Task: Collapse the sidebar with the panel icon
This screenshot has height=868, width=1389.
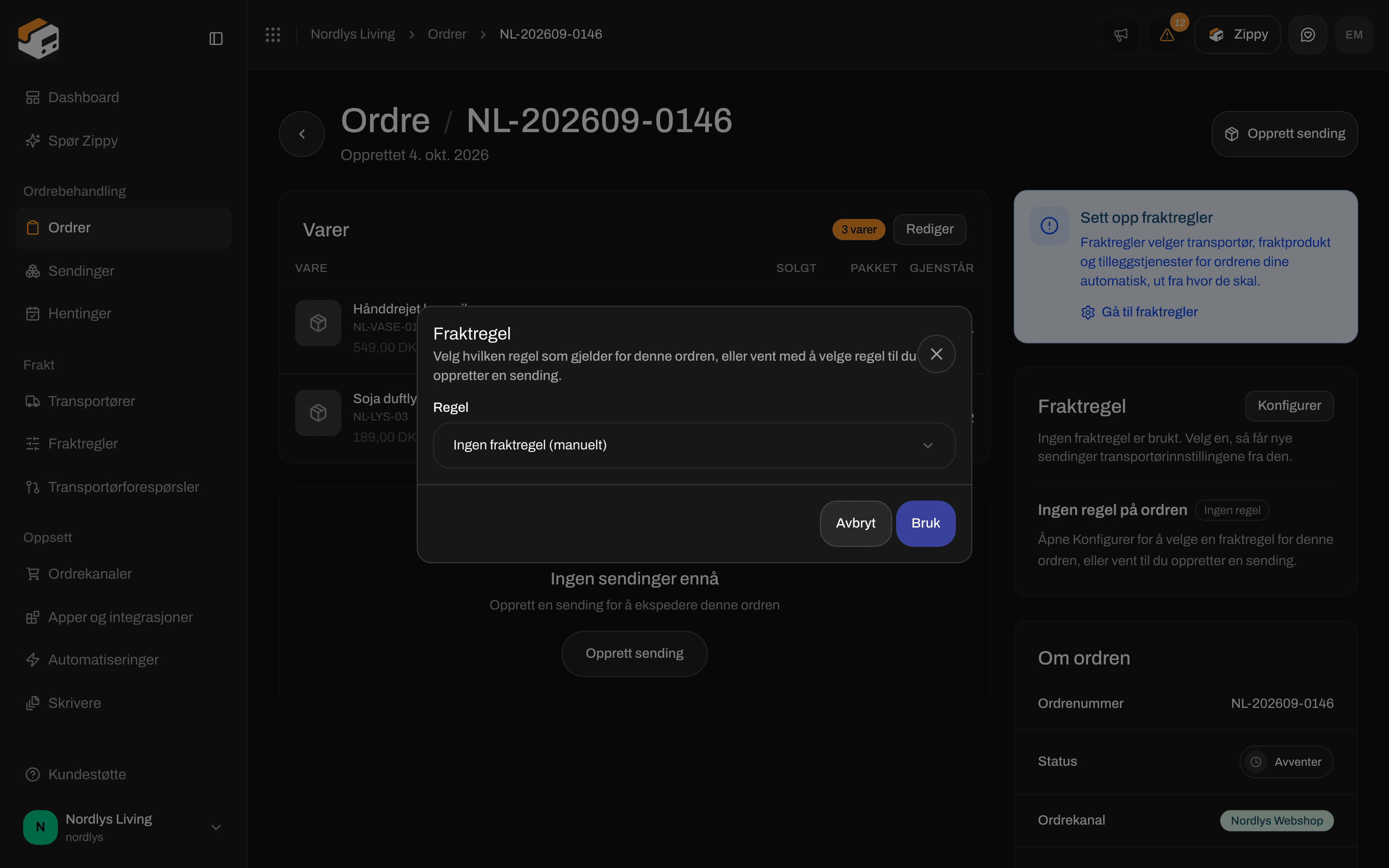Action: click(x=216, y=39)
